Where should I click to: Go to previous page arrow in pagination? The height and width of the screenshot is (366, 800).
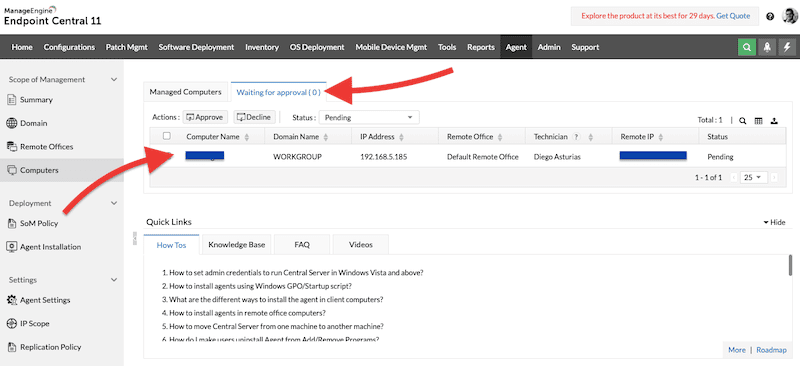point(734,177)
